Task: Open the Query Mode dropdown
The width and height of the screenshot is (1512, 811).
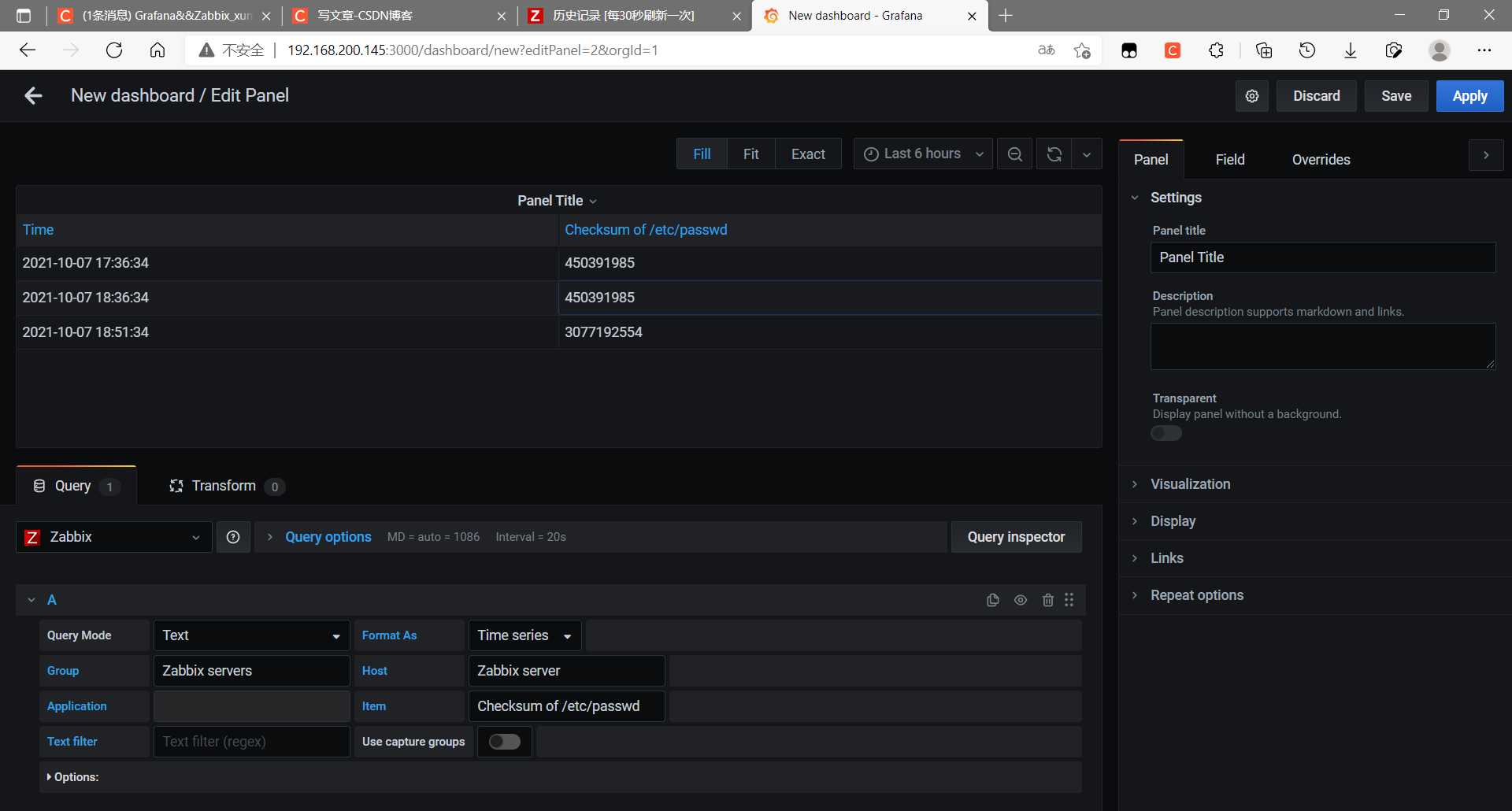Action: click(x=250, y=635)
